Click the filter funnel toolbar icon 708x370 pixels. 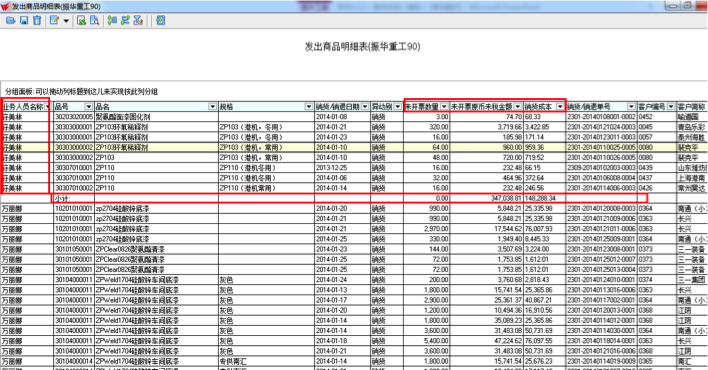coord(138,20)
